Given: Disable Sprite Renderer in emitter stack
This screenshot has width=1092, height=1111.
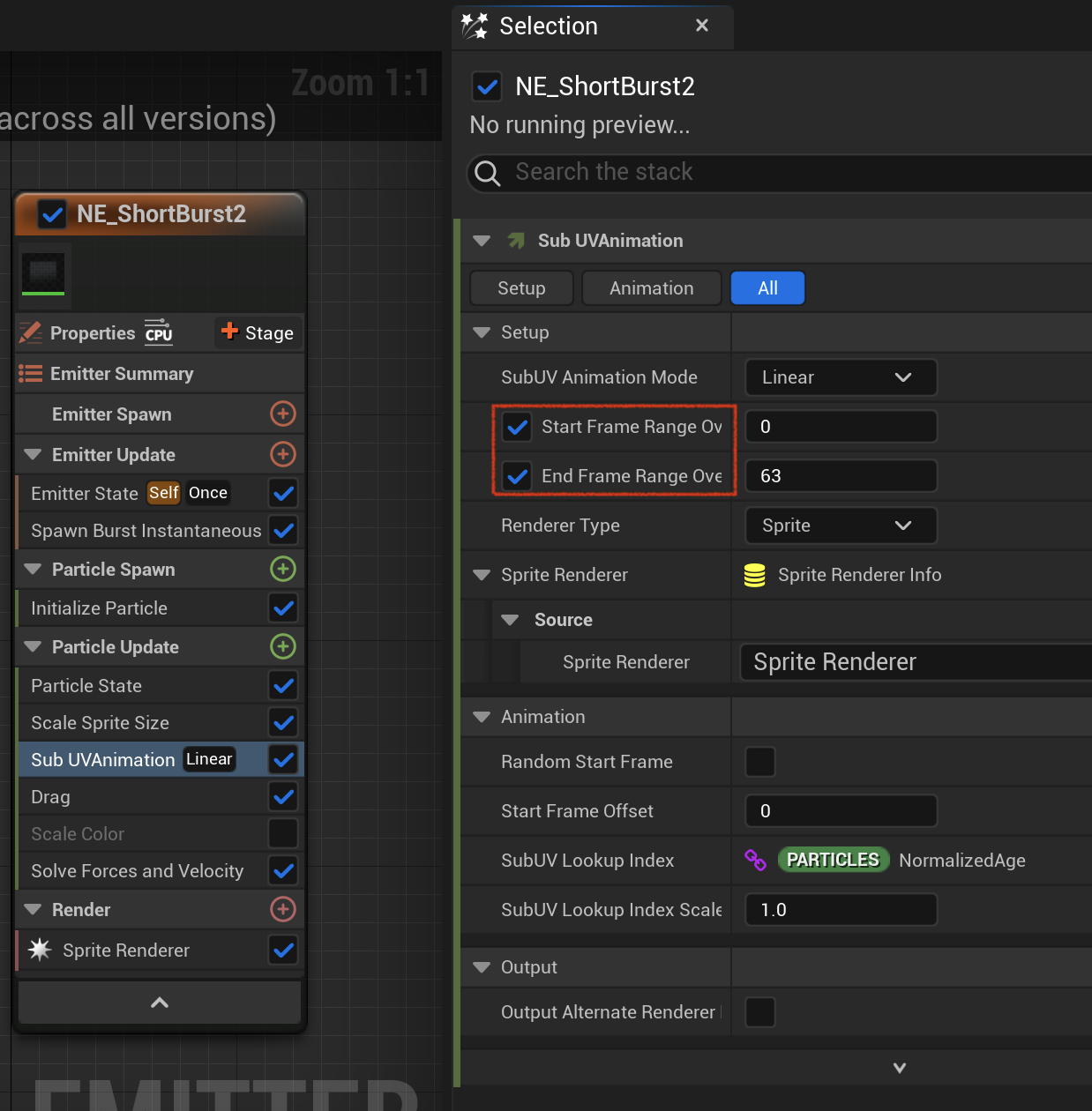Looking at the screenshot, I should click(x=283, y=950).
